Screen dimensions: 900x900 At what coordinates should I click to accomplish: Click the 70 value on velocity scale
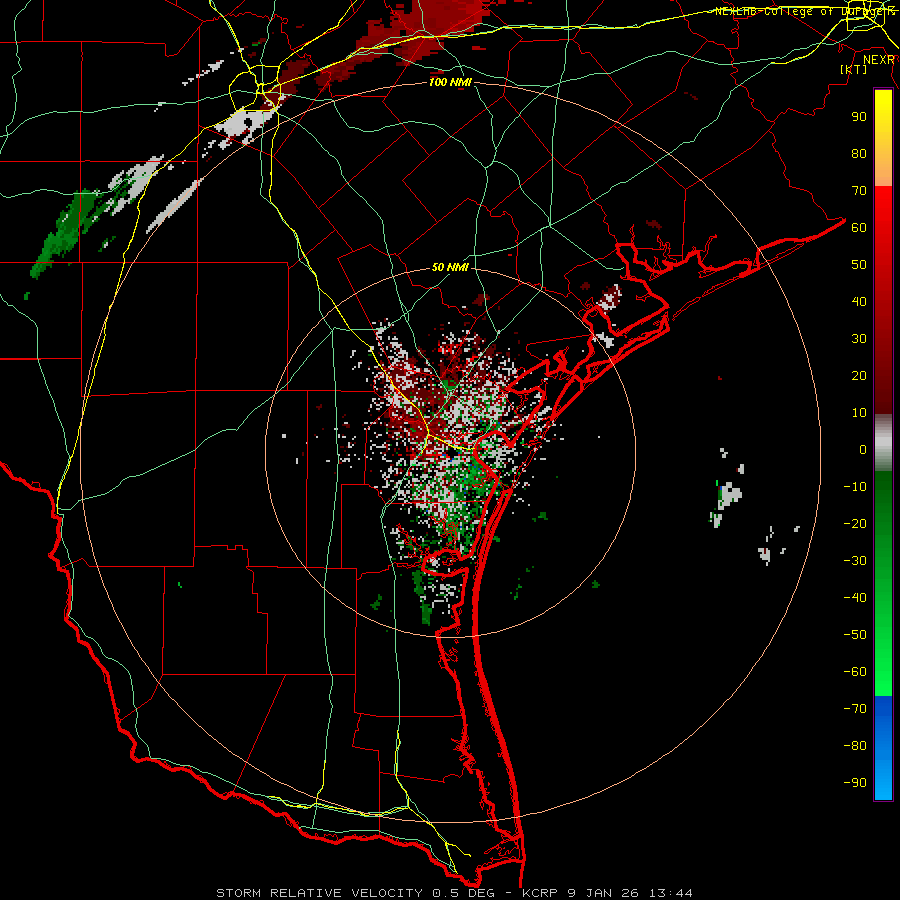pyautogui.click(x=859, y=191)
